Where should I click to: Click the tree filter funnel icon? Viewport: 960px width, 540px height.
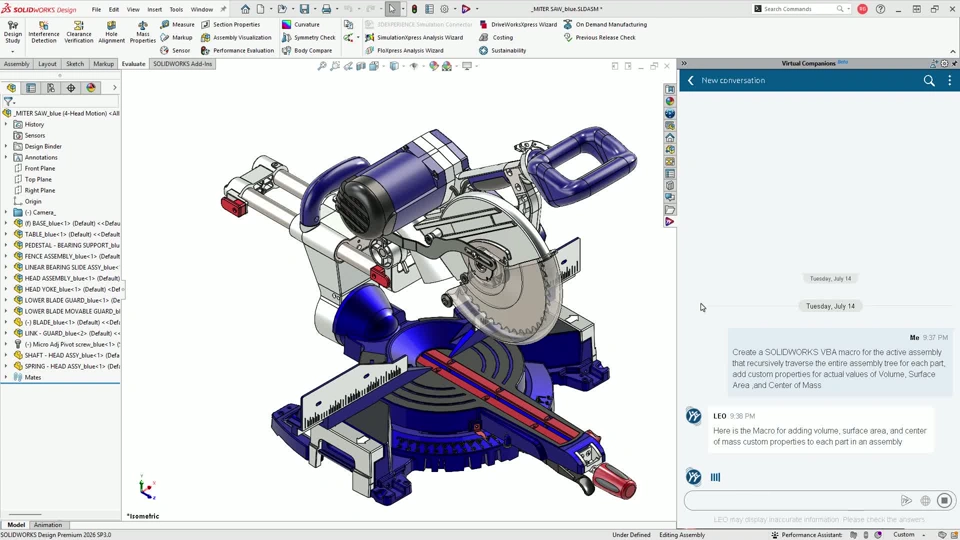[x=8, y=102]
